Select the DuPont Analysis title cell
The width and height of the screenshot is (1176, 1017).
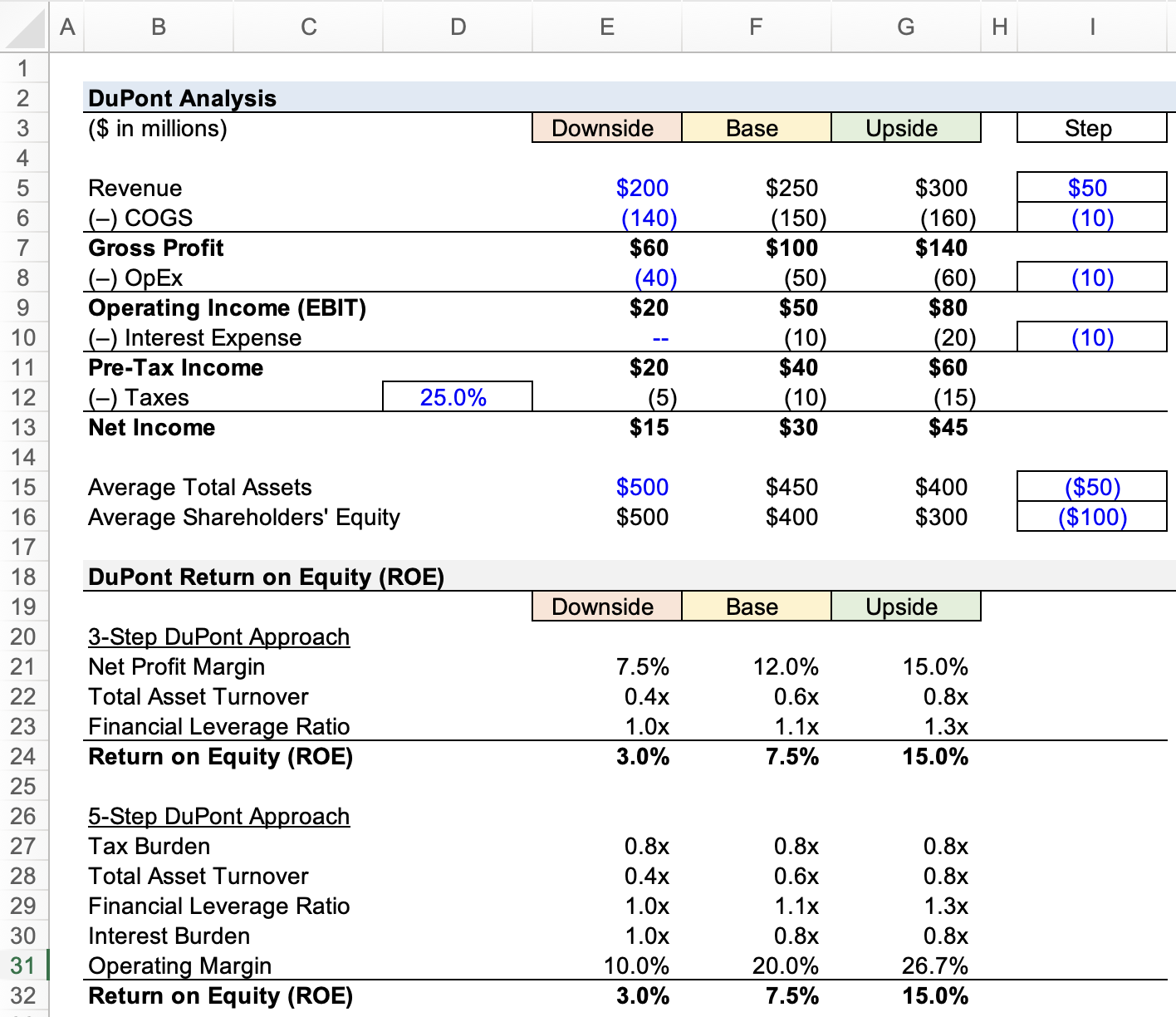[x=183, y=98]
